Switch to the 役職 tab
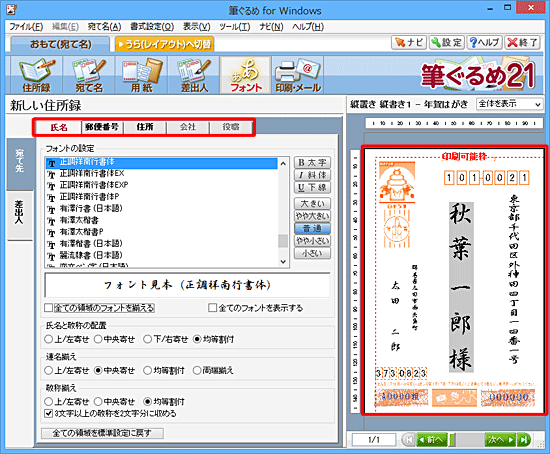This screenshot has height=454, width=550. point(230,127)
